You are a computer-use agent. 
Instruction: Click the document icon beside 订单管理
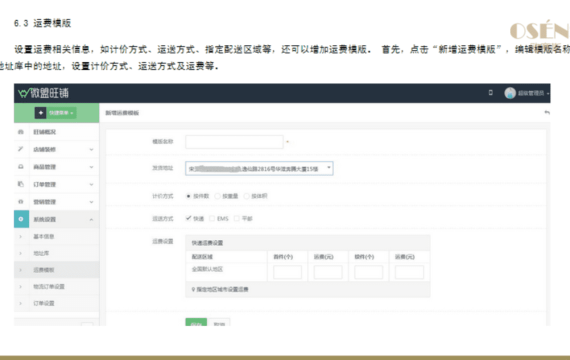[x=21, y=184]
